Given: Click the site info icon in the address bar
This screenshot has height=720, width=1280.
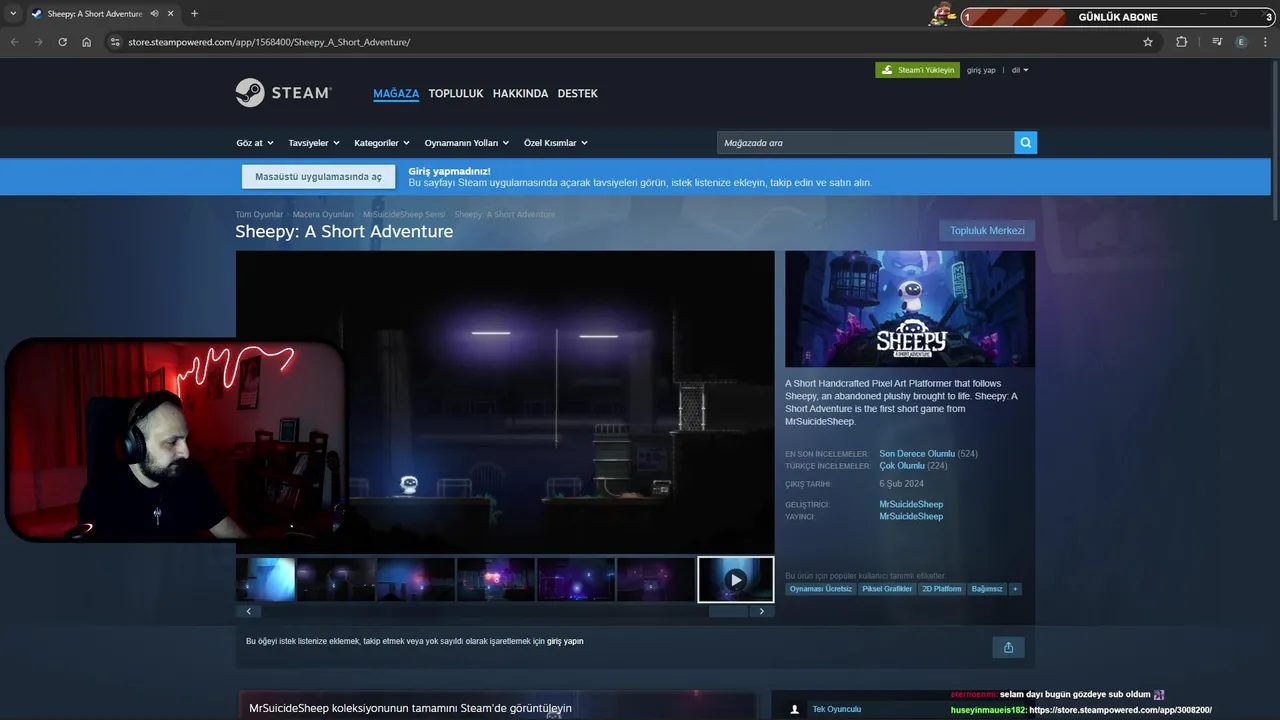Looking at the screenshot, I should 115,42.
